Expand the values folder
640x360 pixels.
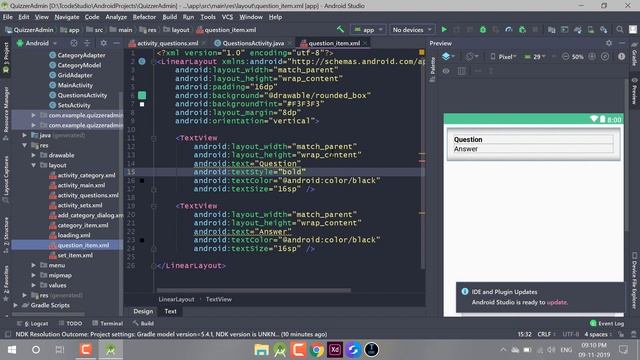pos(34,285)
